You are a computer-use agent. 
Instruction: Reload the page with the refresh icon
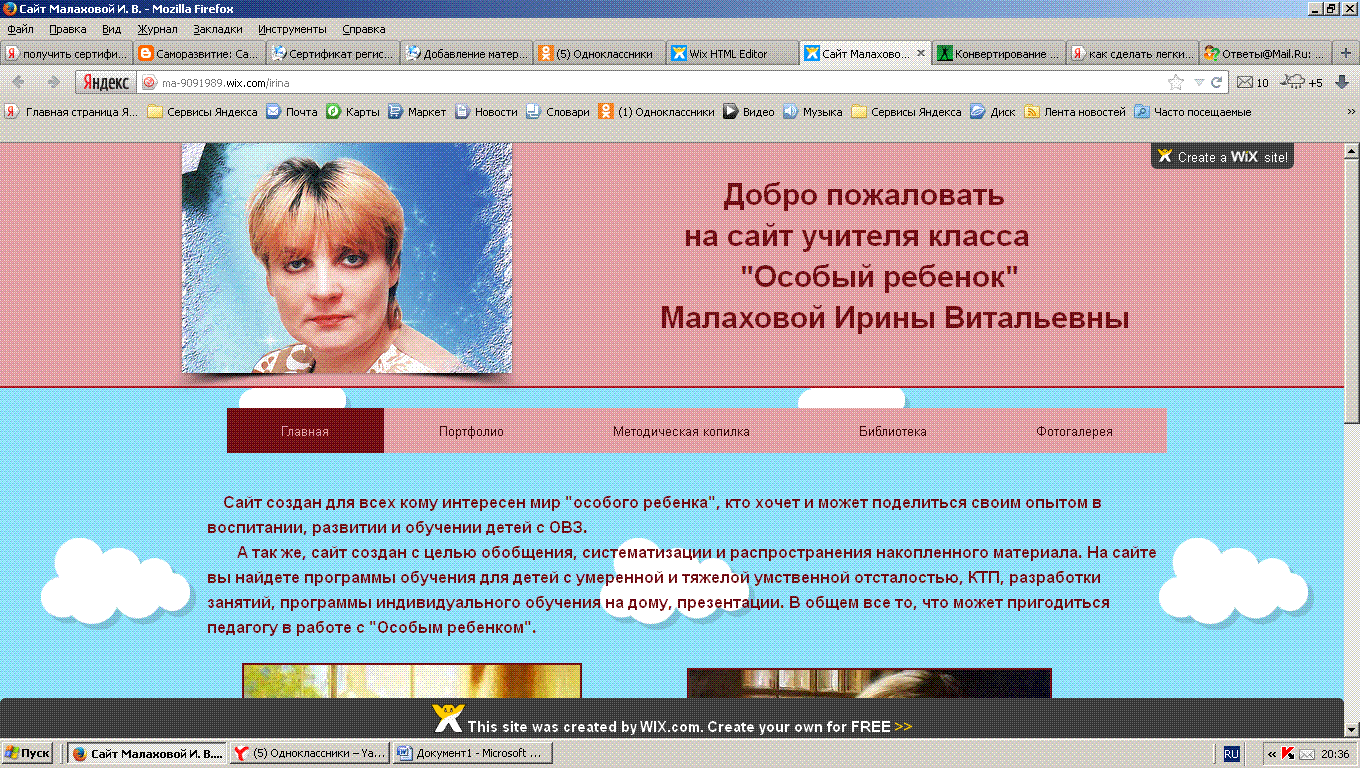(x=1217, y=83)
